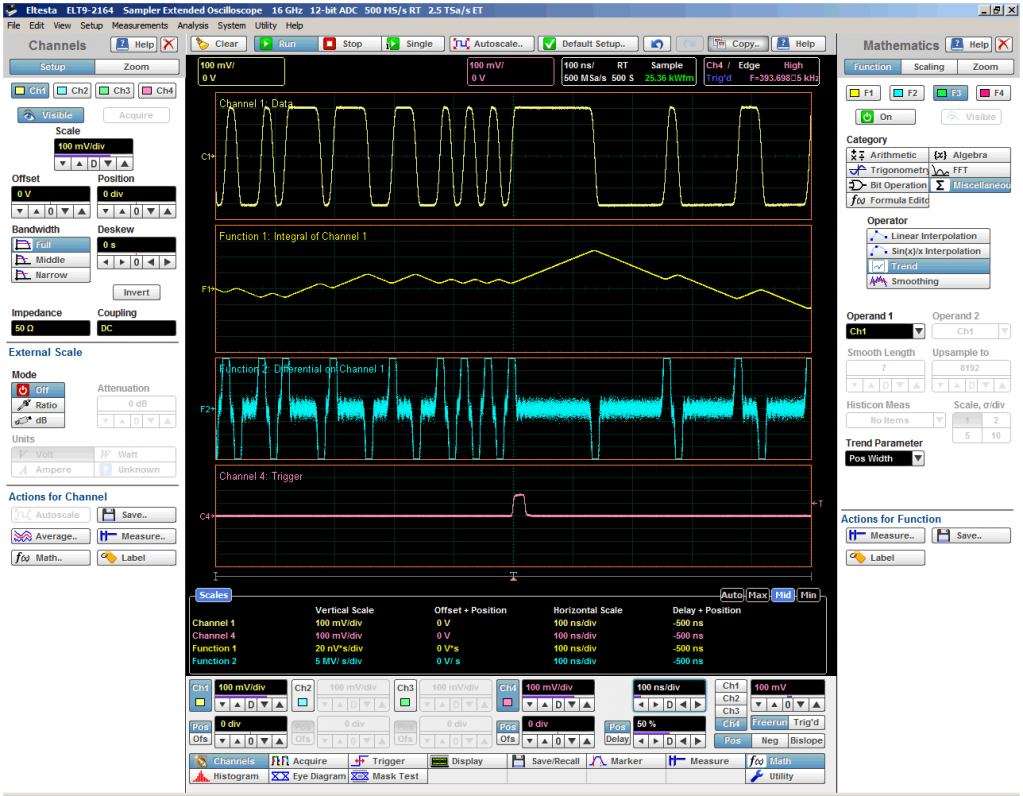Select the yellow F1 function swatch

tap(864, 93)
